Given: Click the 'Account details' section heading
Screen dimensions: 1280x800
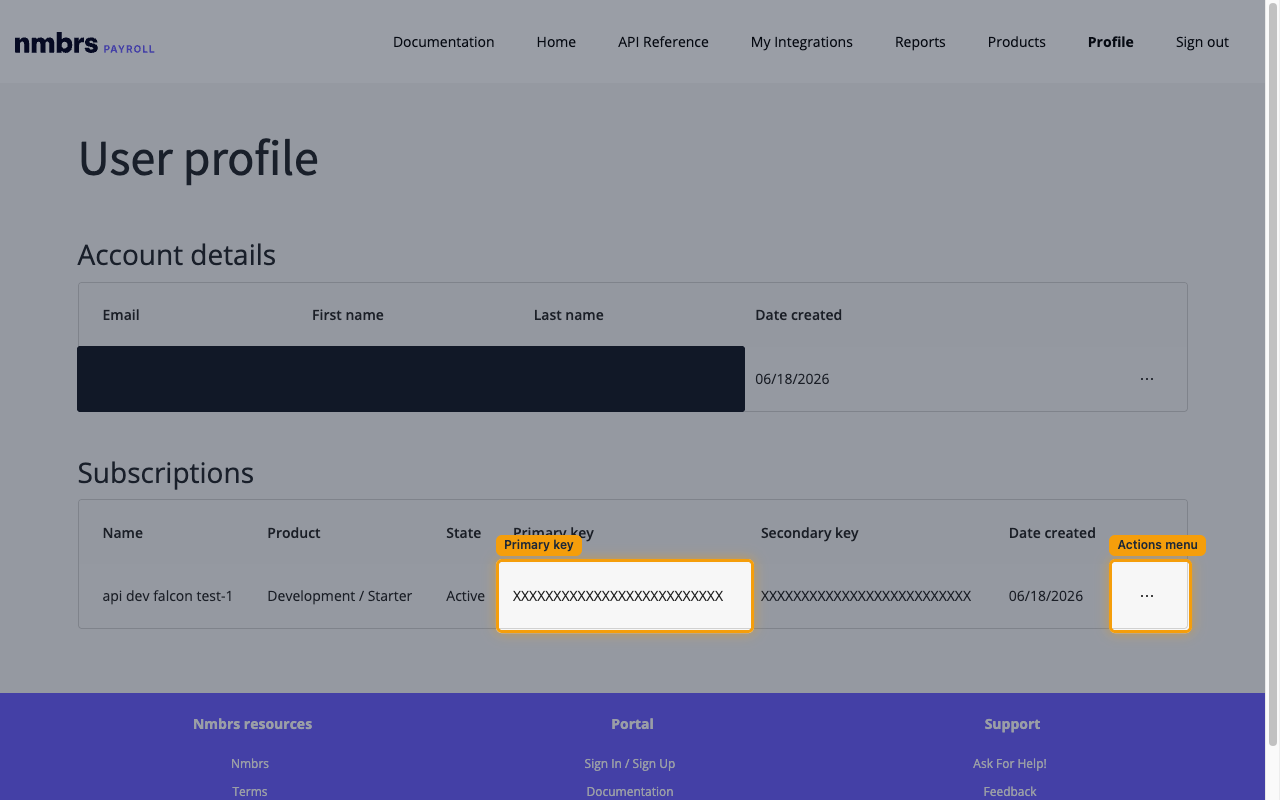Looking at the screenshot, I should pos(177,255).
